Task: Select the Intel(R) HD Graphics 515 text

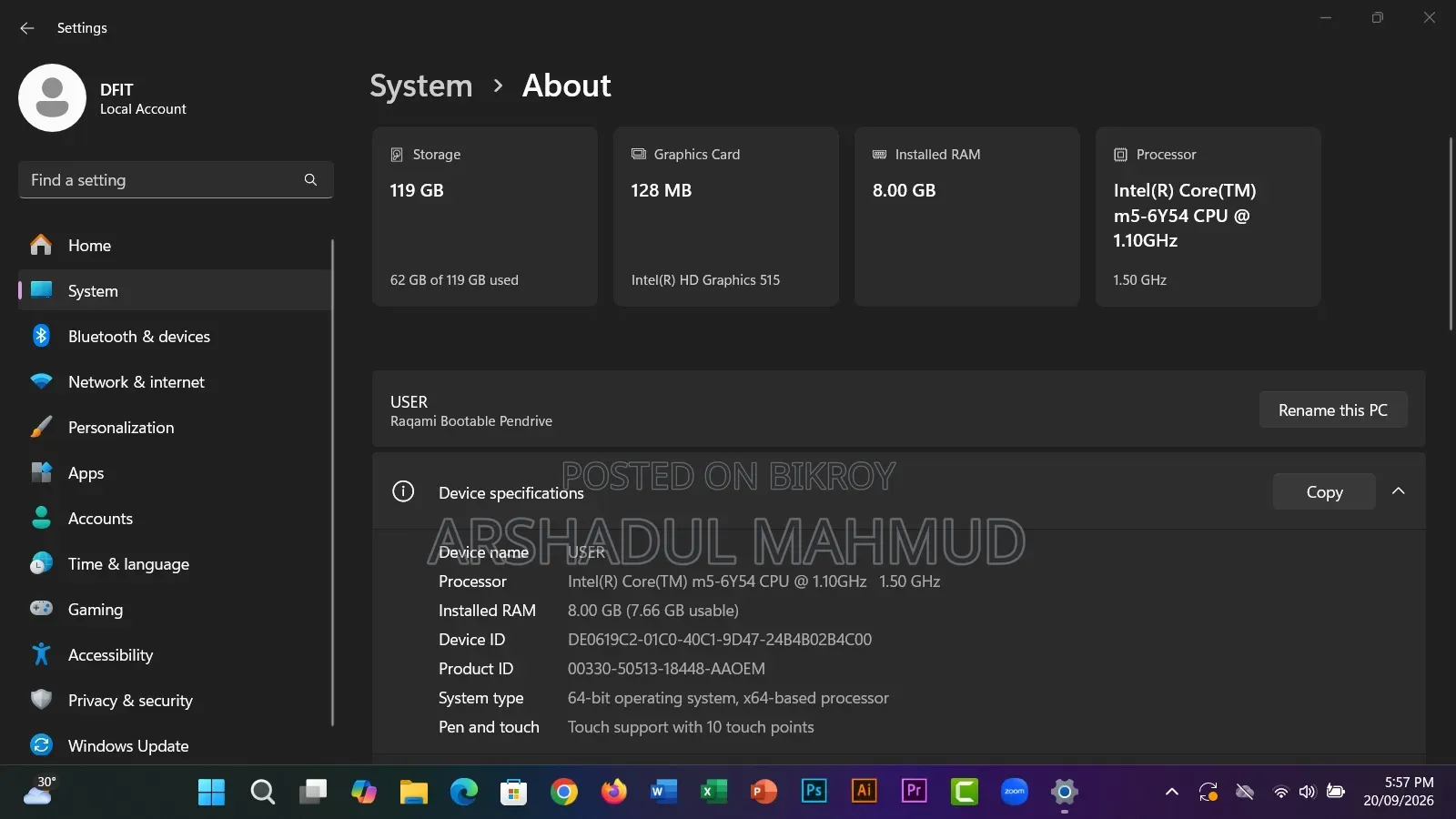Action: 705,280
